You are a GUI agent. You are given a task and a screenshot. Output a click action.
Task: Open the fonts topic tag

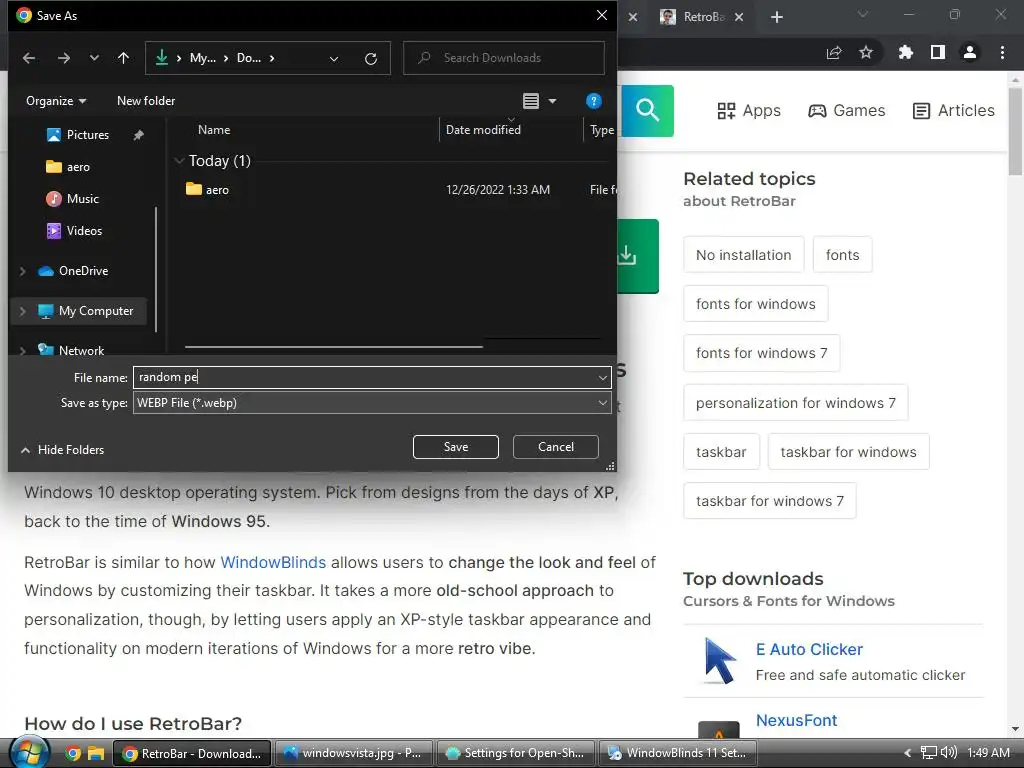[x=842, y=255]
